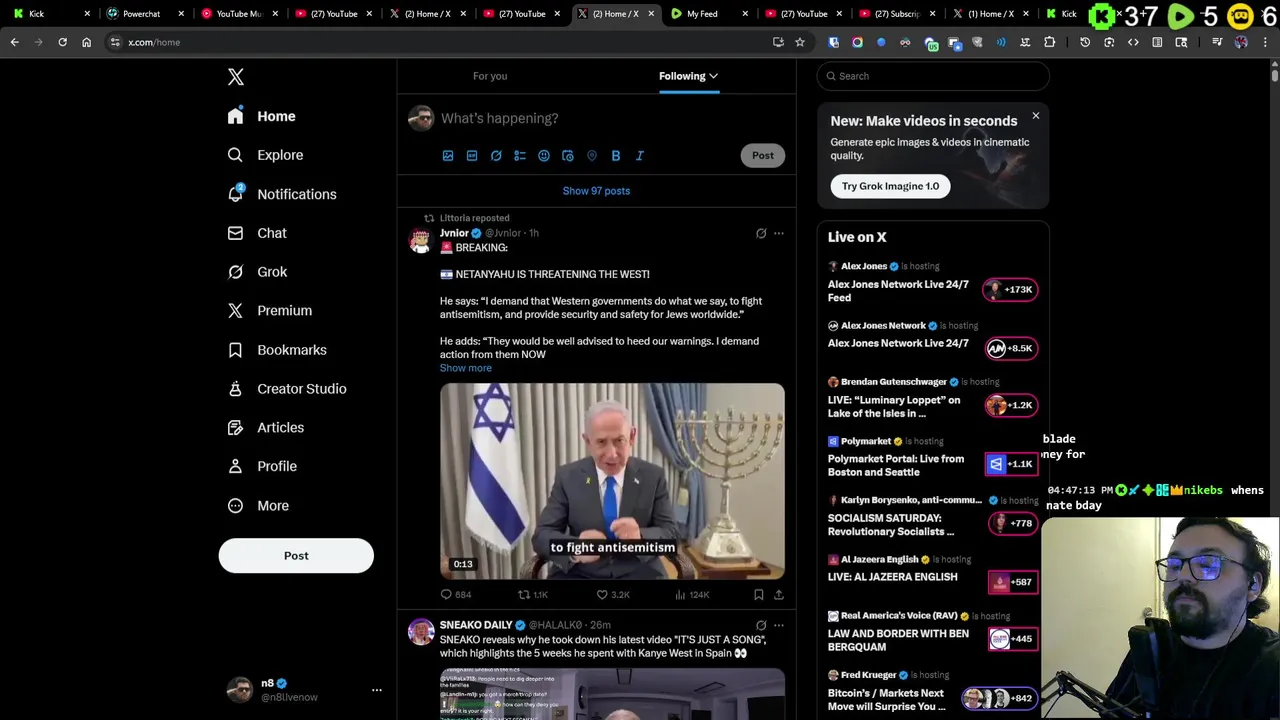Open more options on Jvnior post
The width and height of the screenshot is (1280, 720).
pos(779,233)
